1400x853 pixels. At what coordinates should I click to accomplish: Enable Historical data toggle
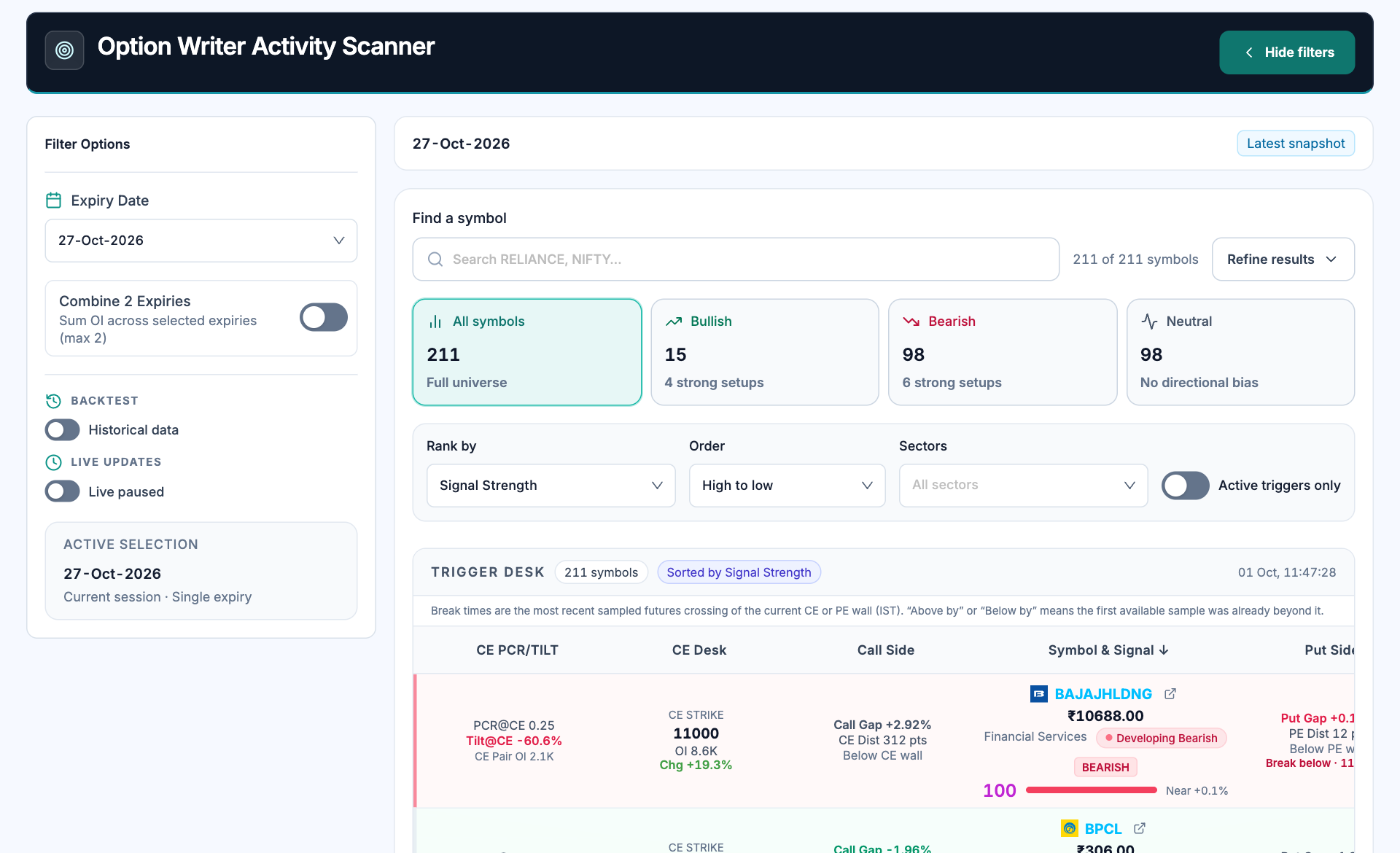62,430
